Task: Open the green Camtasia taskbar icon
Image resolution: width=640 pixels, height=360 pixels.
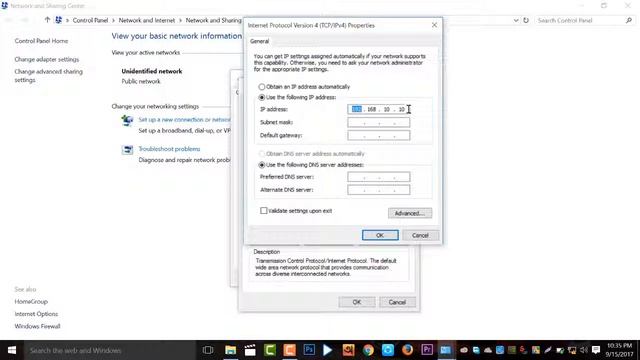Action: point(270,350)
